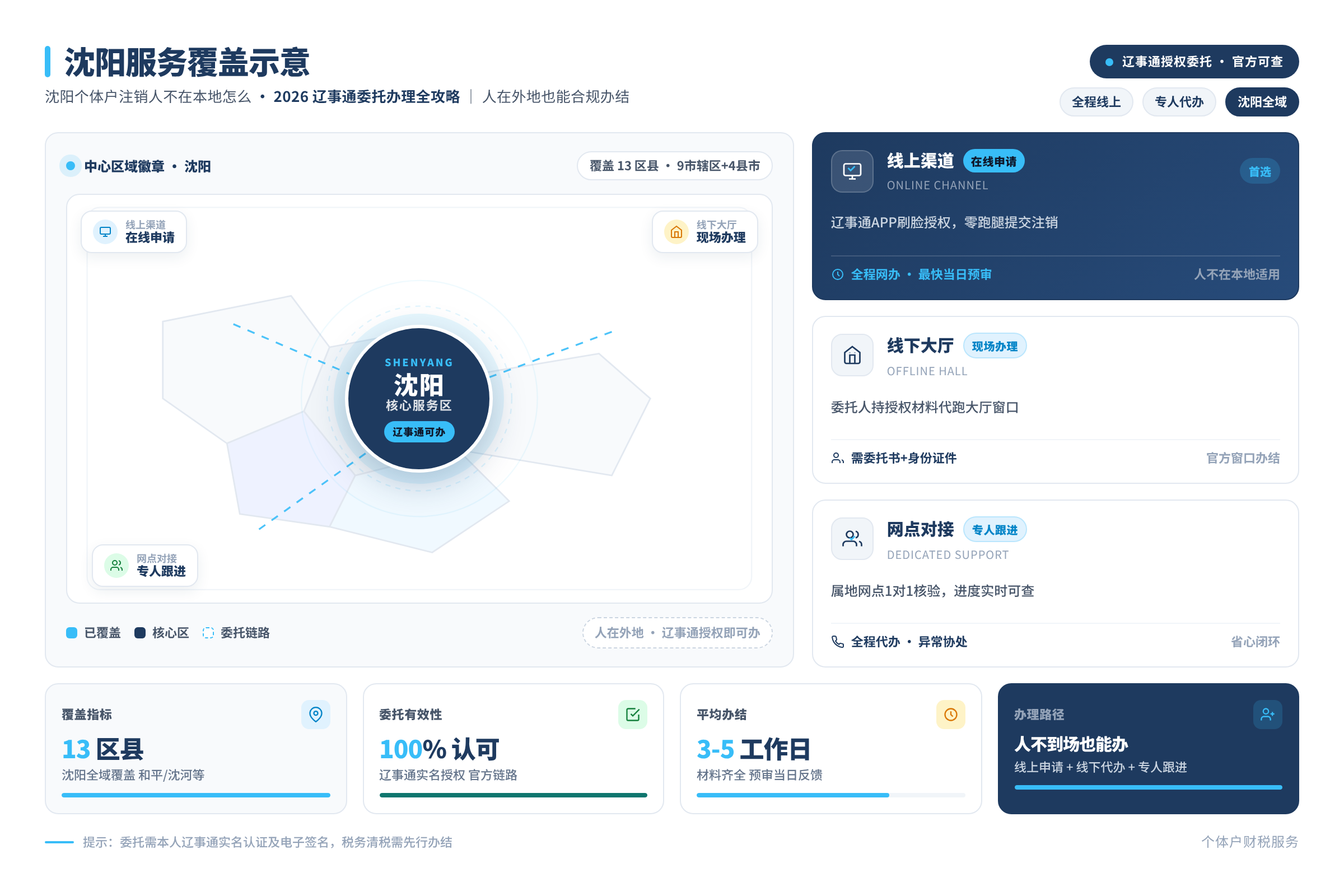Click the 人不到场也能办 heading
Screen dimensions: 1344x896
point(1071,744)
